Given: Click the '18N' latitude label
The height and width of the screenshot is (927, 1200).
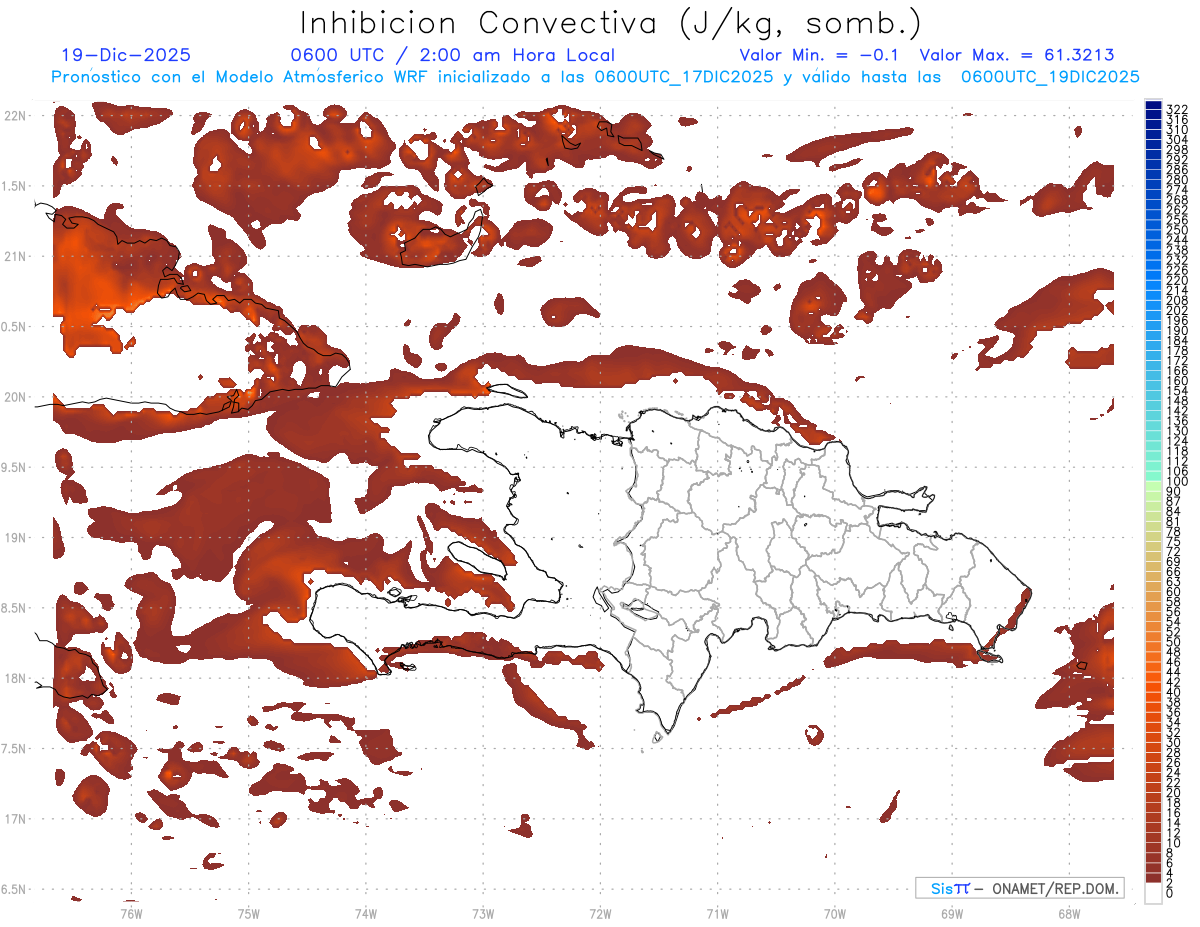Looking at the screenshot, I should [14, 678].
